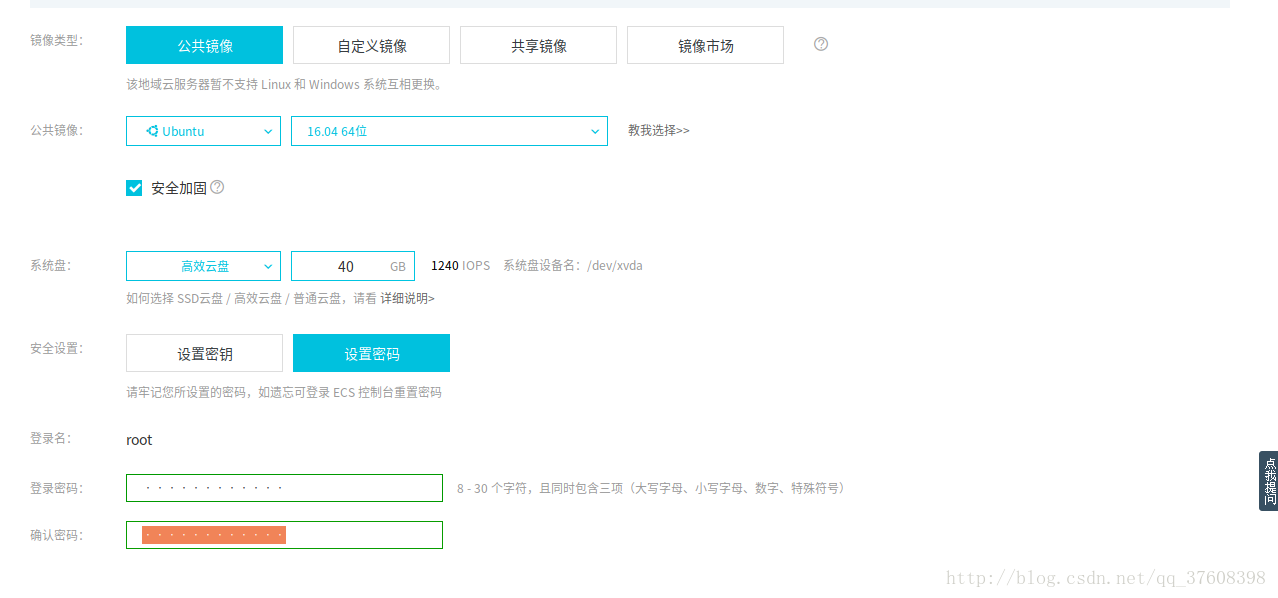Open the 镜像市场 tab
1278x598 pixels.
pos(705,45)
